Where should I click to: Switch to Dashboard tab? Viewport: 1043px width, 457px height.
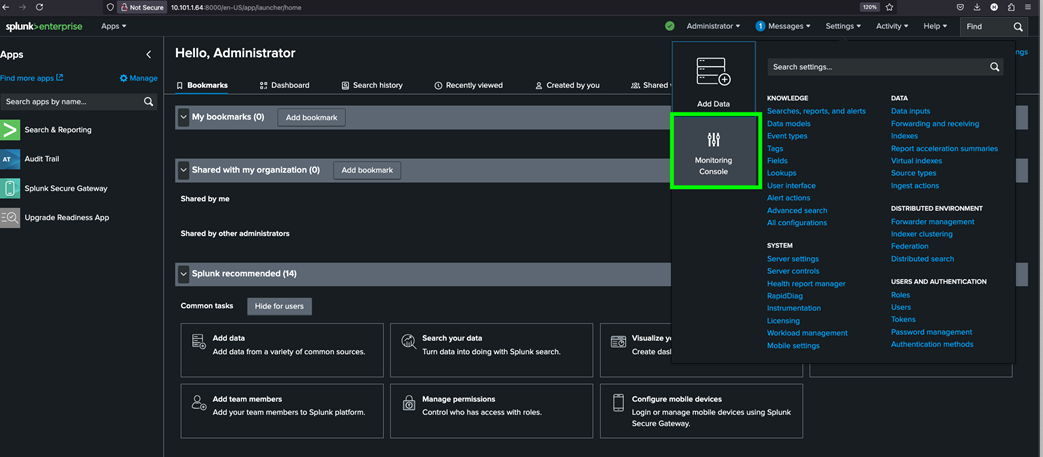tap(285, 85)
